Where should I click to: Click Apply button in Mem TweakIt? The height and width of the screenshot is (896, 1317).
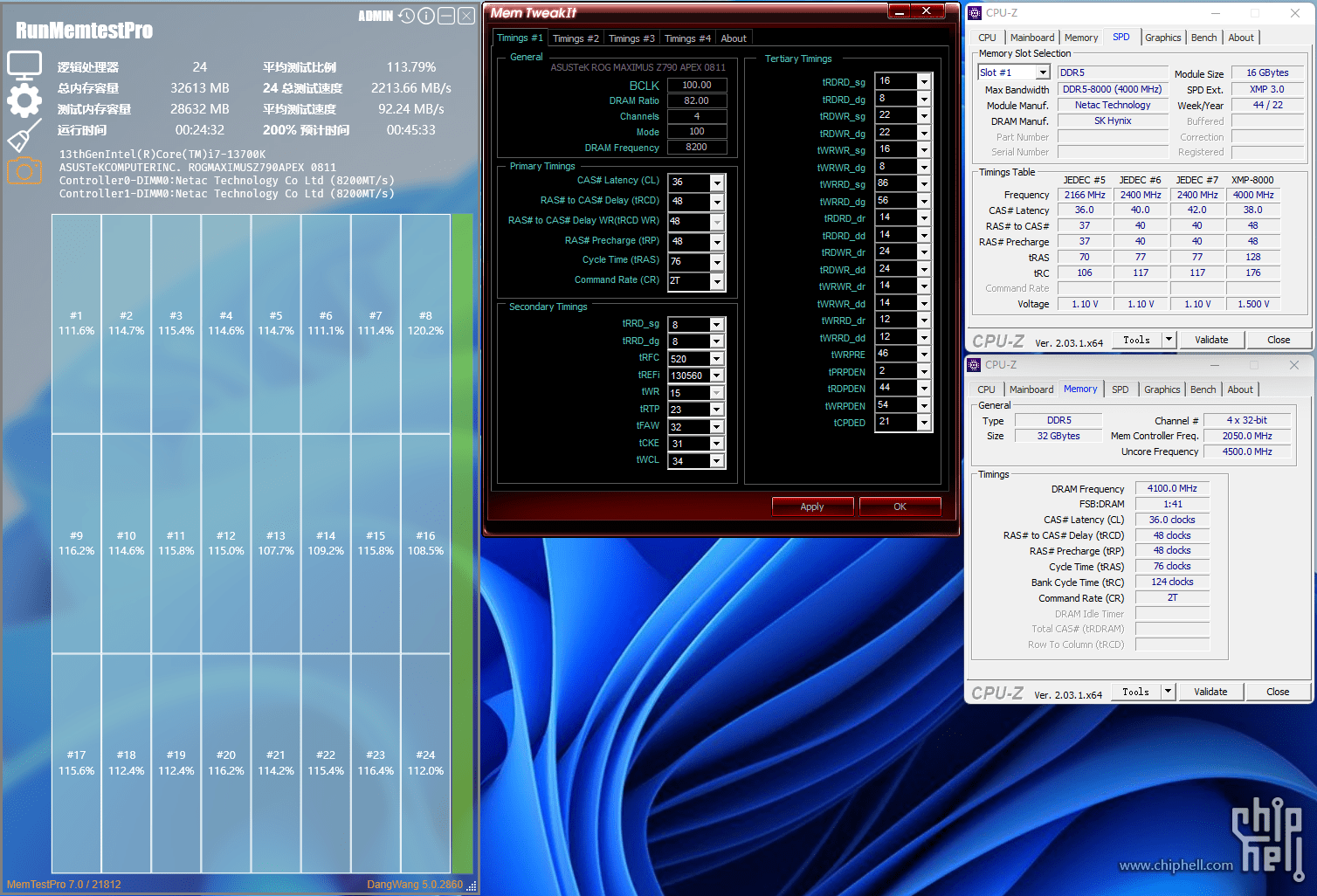pyautogui.click(x=812, y=507)
